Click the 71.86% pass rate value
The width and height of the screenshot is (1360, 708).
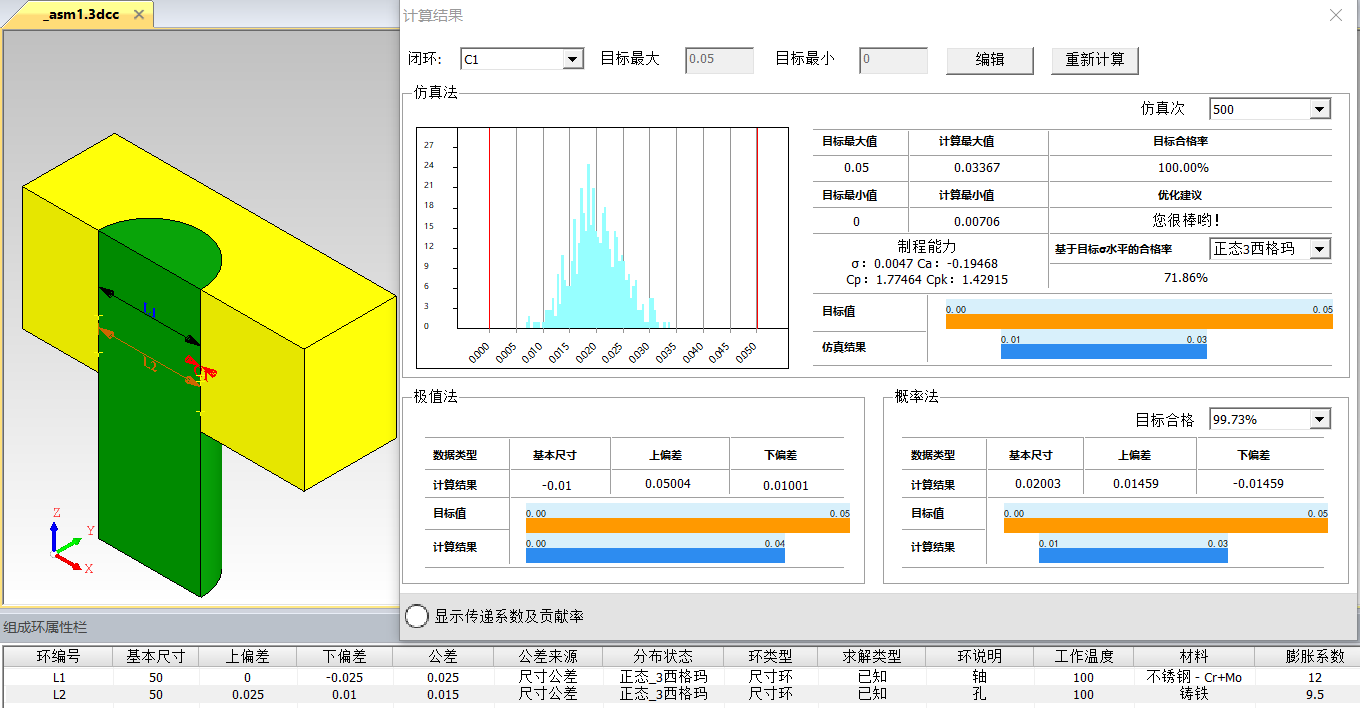tap(1186, 277)
